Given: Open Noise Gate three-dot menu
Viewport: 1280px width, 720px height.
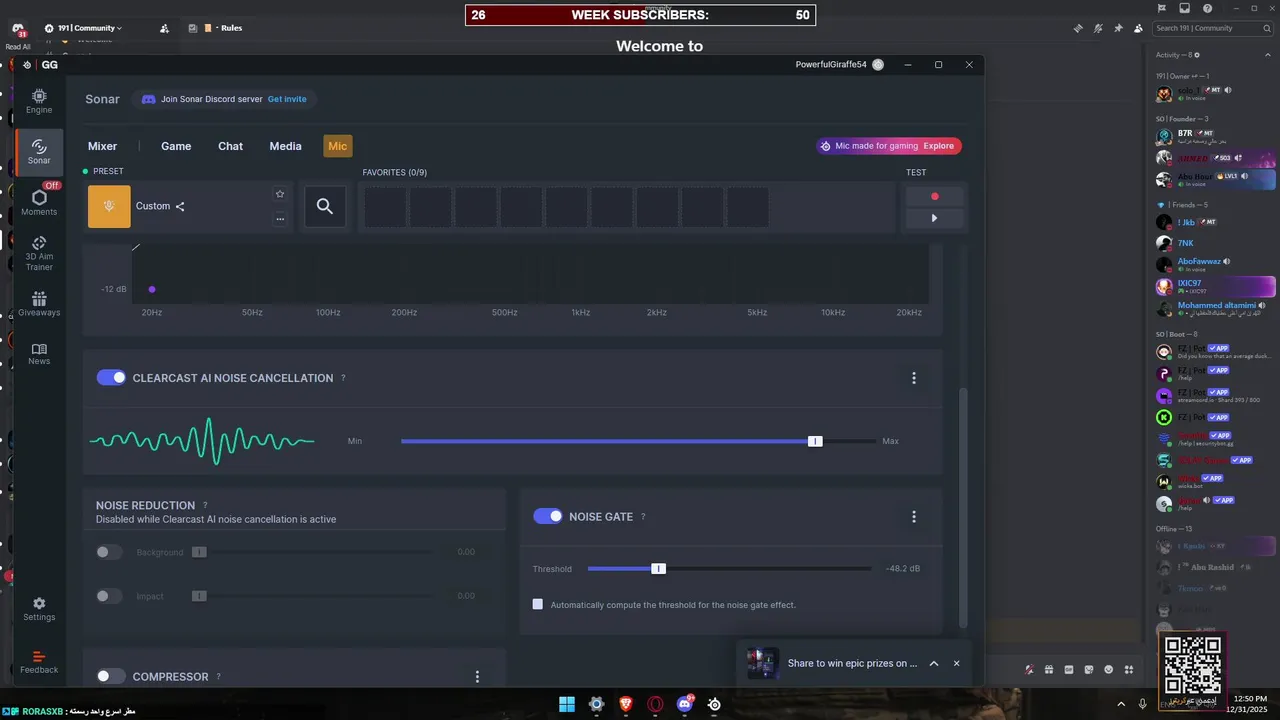Looking at the screenshot, I should click(913, 517).
